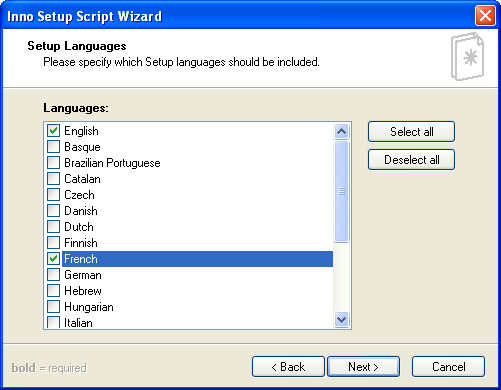Check the Czech language box
The height and width of the screenshot is (390, 501).
(53, 195)
